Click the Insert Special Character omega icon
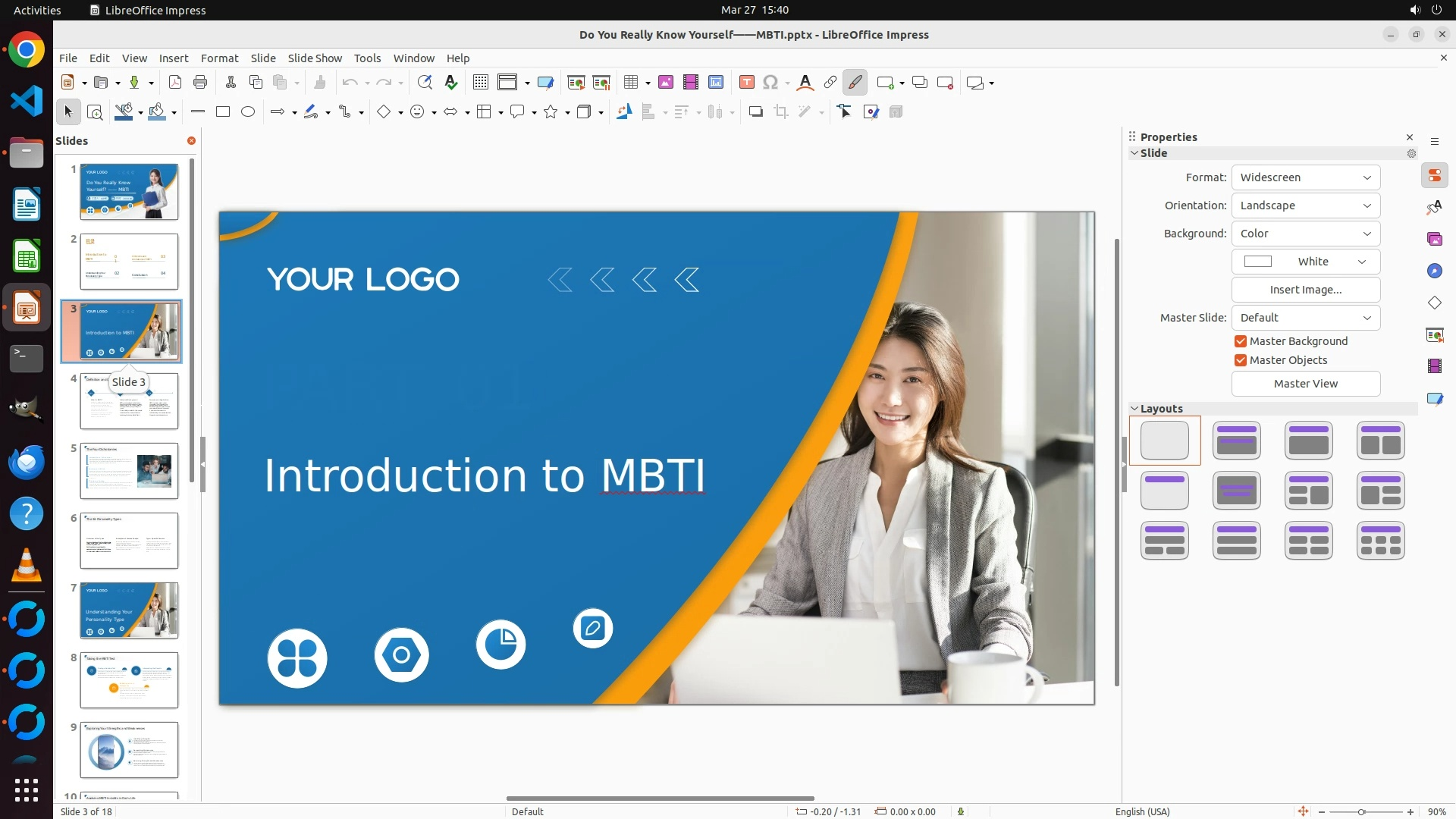 click(770, 83)
